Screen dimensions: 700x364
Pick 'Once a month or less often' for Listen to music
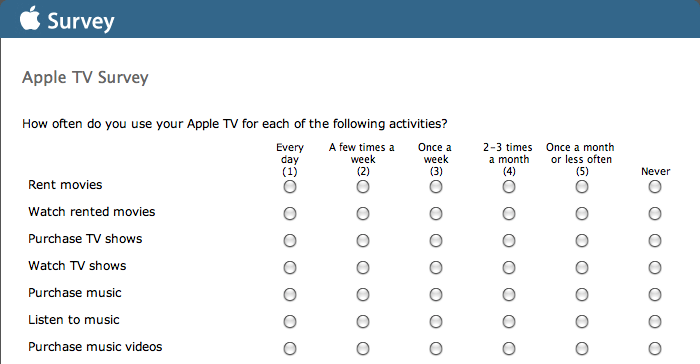pyautogui.click(x=582, y=322)
